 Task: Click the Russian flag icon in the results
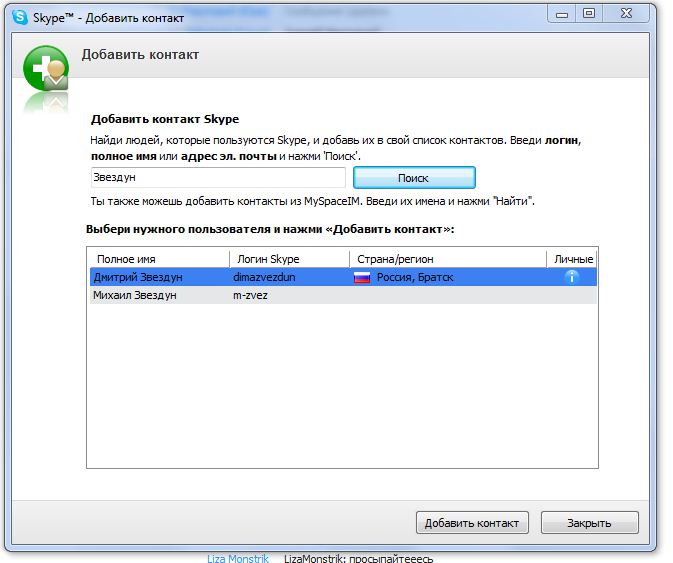362,278
